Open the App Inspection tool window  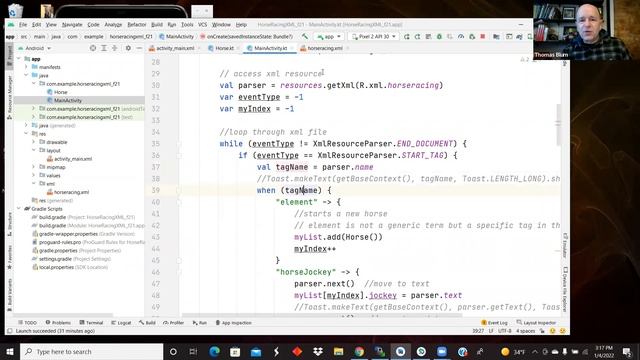[x=233, y=323]
